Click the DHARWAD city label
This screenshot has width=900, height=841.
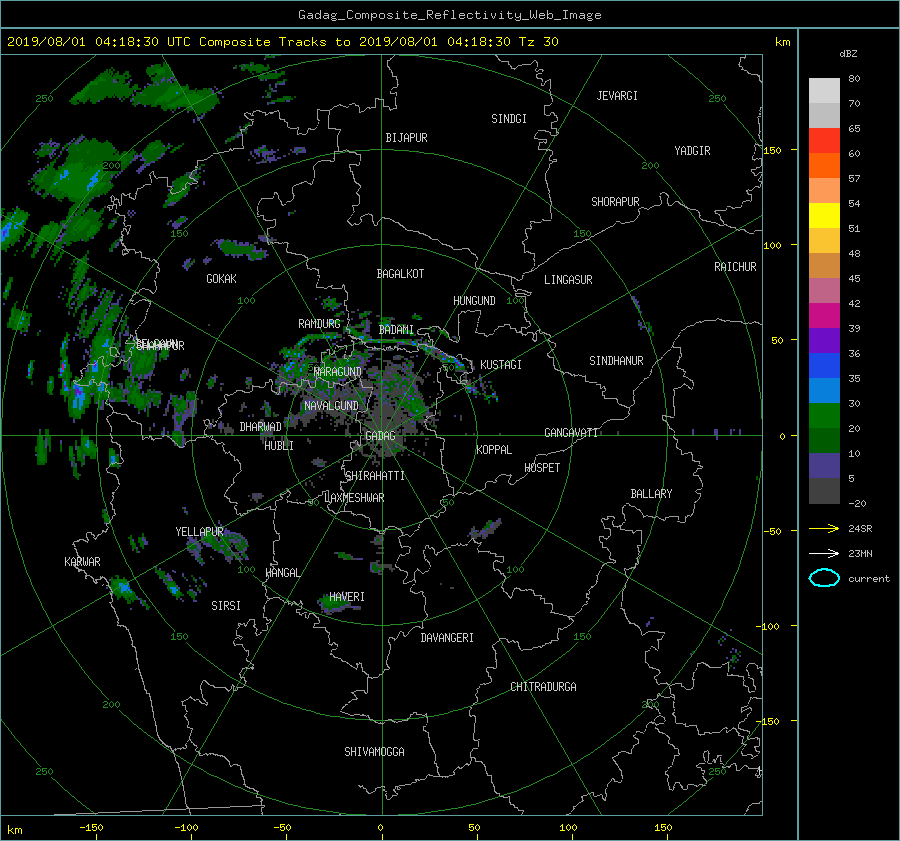[260, 427]
